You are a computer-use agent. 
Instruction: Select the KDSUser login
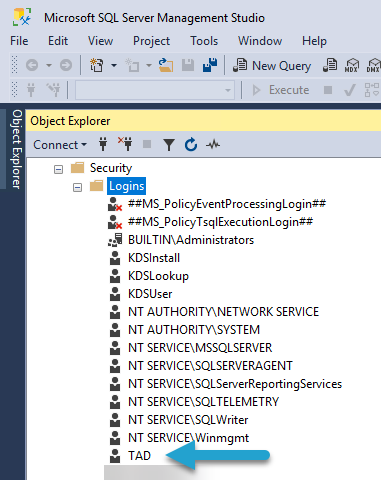click(x=150, y=294)
